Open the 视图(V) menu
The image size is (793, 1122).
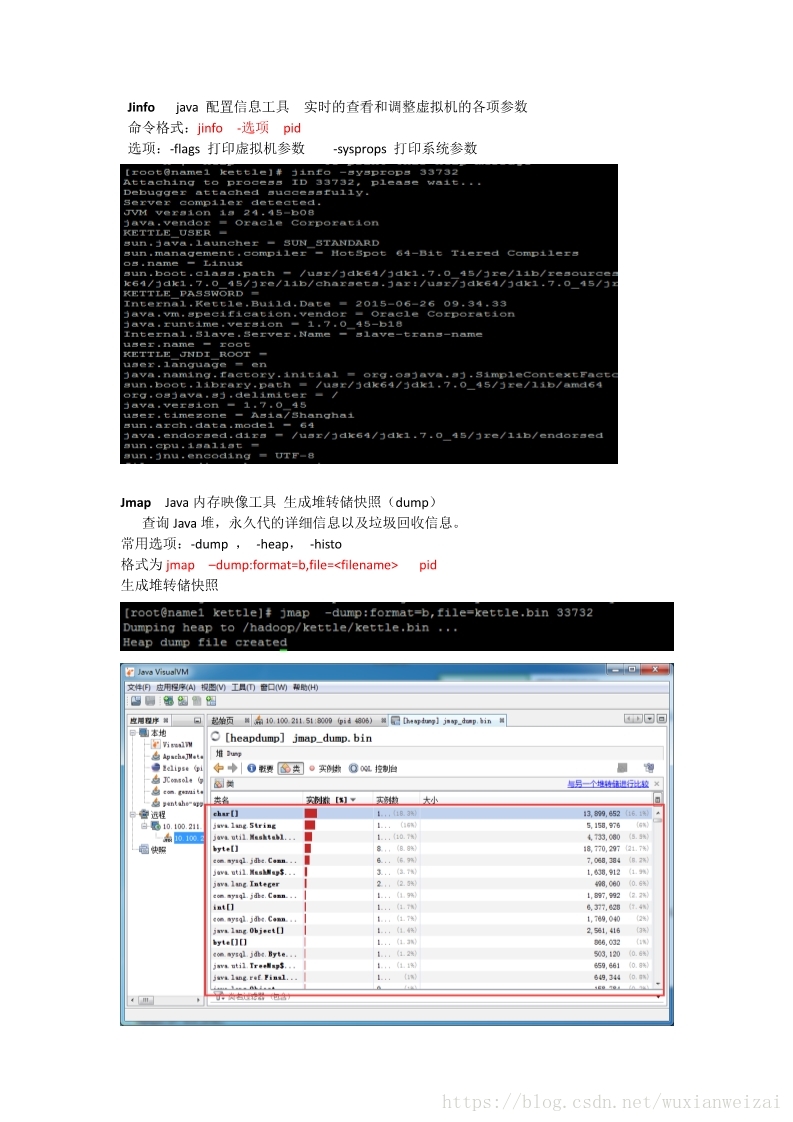click(x=213, y=687)
